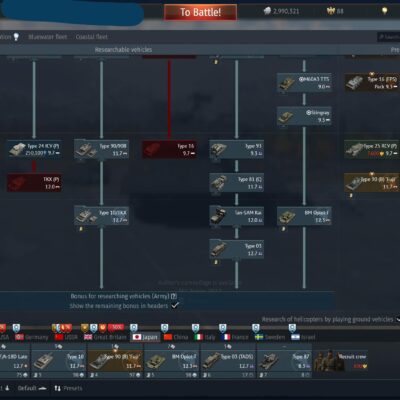This screenshot has height=400, width=400.
Task: Switch to Coastal fleet tab
Action: click(x=91, y=37)
